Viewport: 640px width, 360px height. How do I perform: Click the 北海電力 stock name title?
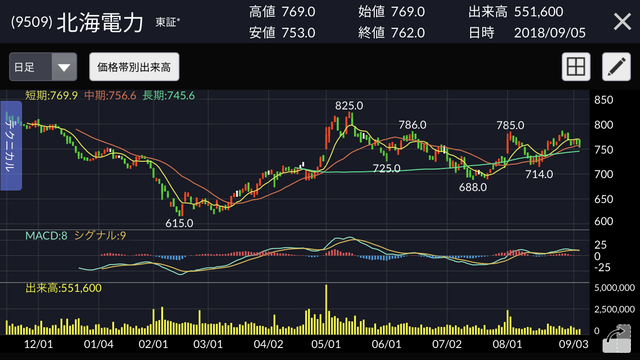click(100, 22)
